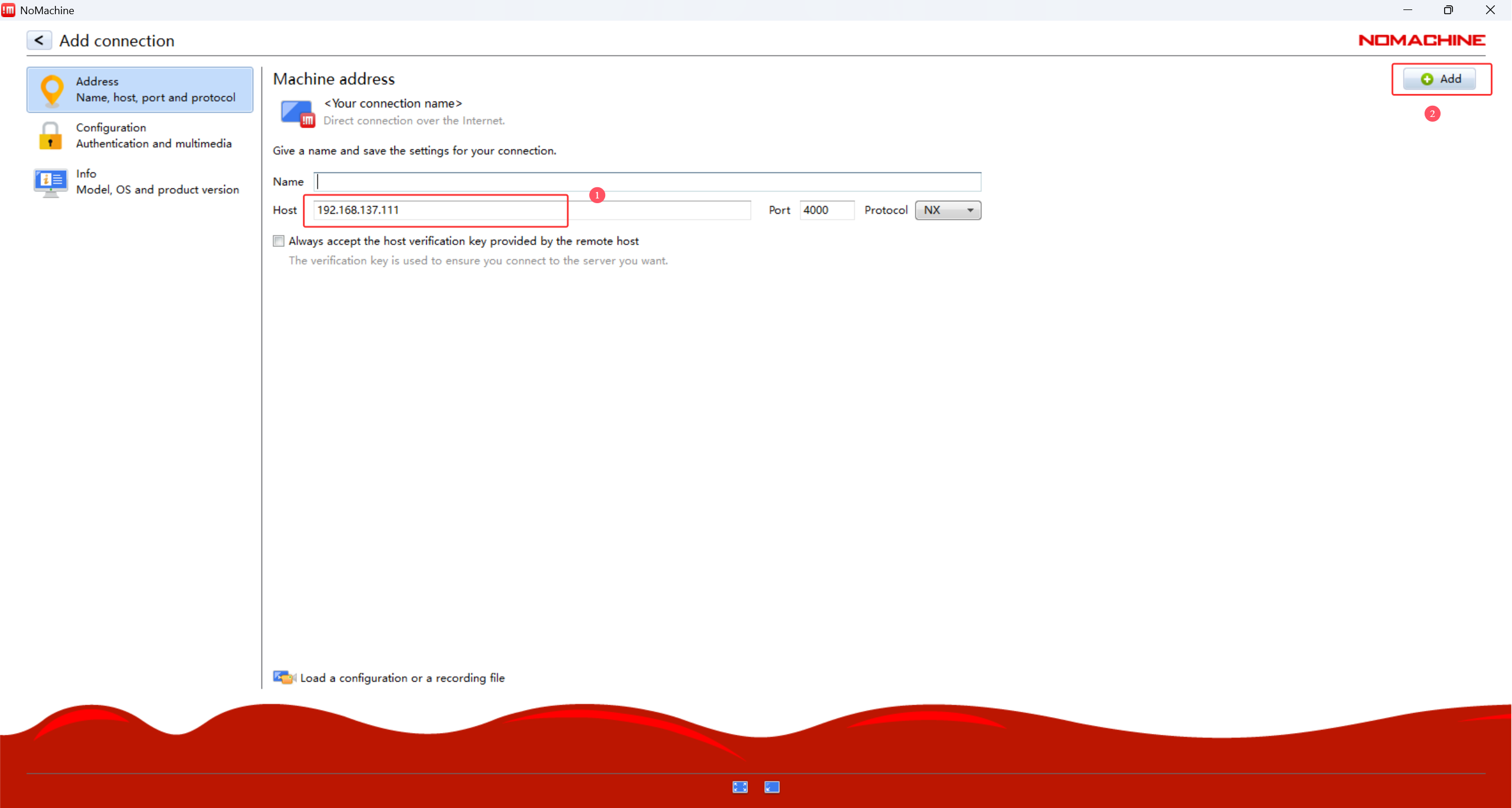Click the back arrow button
Viewport: 1512px width, 808px height.
click(x=39, y=40)
